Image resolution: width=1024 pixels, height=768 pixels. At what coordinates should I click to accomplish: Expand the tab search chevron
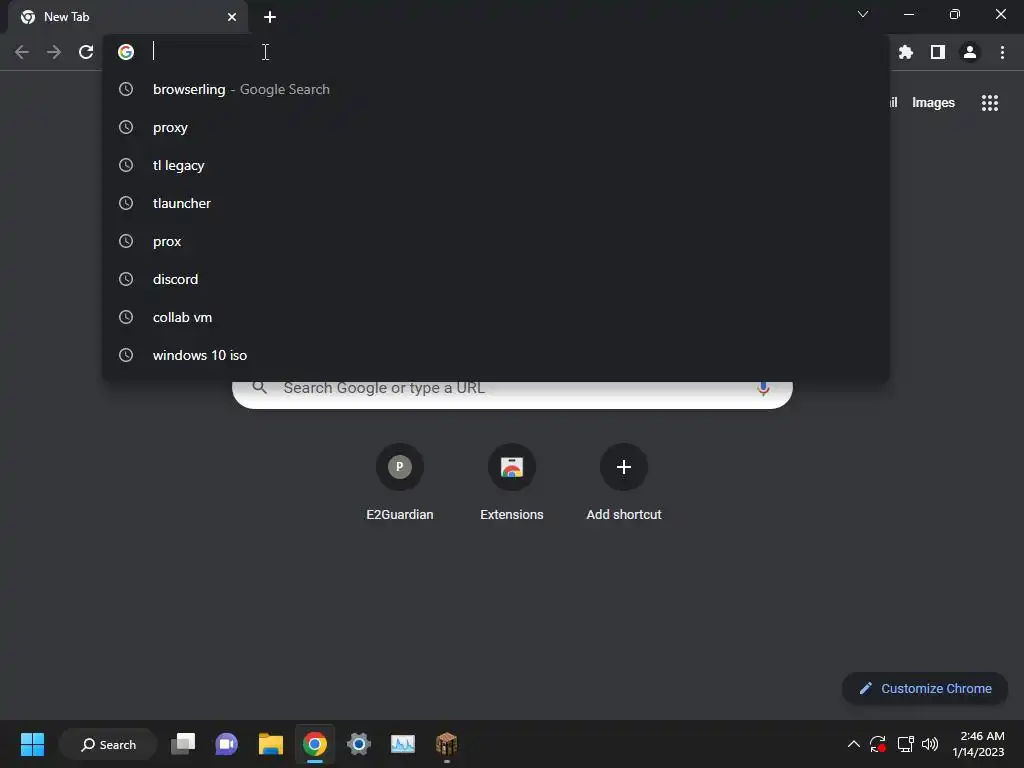pyautogui.click(x=863, y=14)
